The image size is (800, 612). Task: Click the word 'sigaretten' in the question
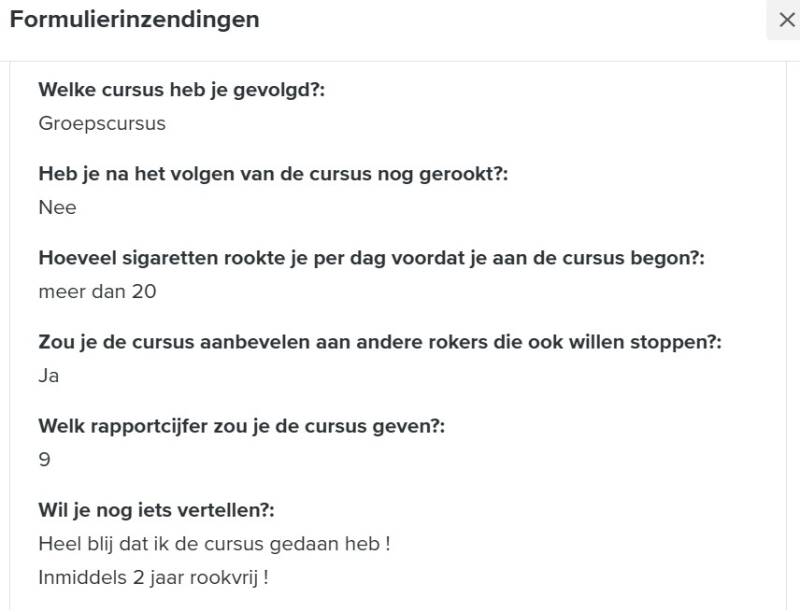pyautogui.click(x=163, y=258)
